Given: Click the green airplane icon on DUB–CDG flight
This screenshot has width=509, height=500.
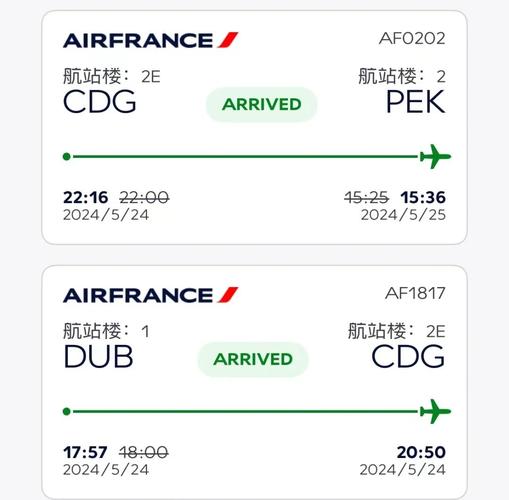Looking at the screenshot, I should [435, 411].
